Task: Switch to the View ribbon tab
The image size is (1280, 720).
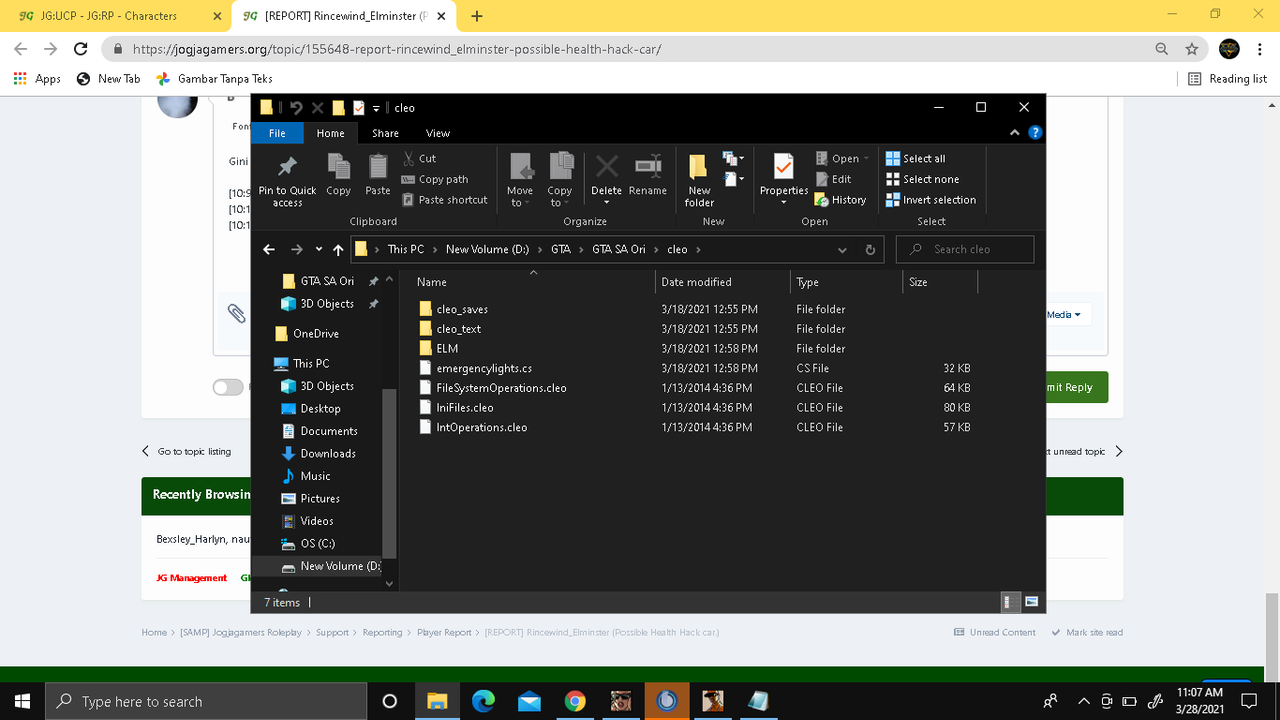Action: tap(438, 133)
